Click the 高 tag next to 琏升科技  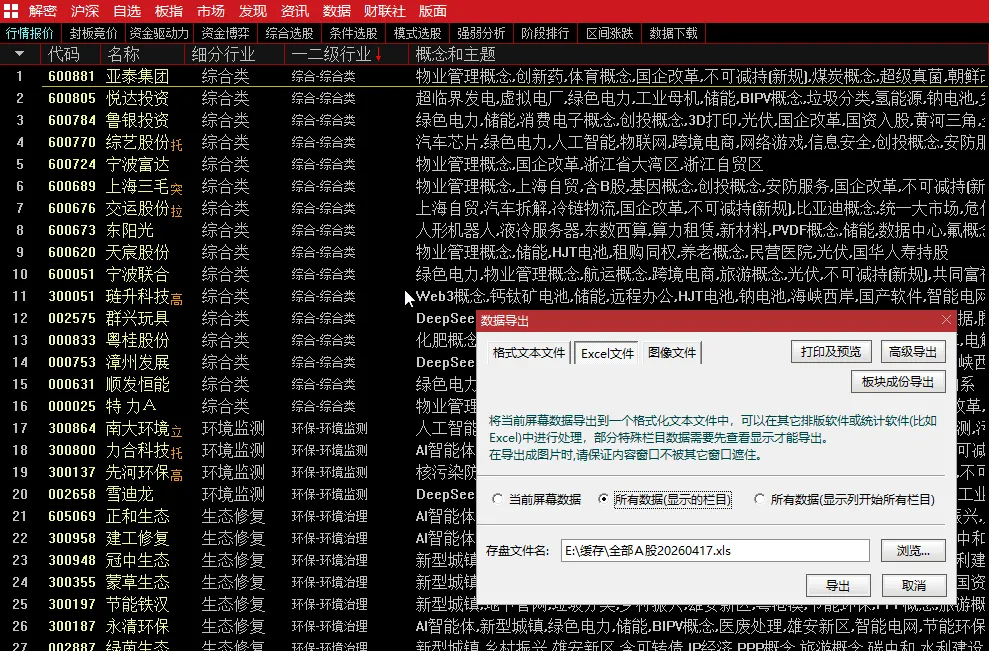pyautogui.click(x=177, y=300)
